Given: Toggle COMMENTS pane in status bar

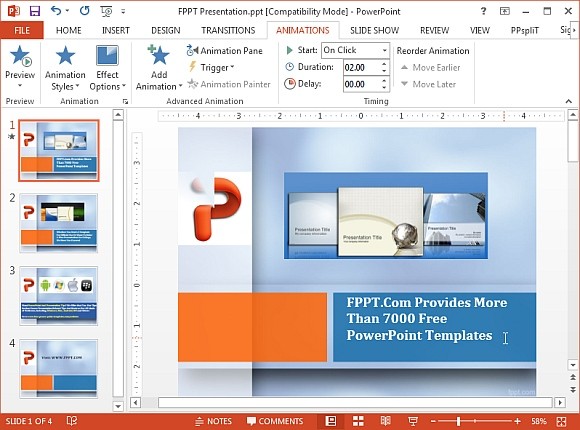Looking at the screenshot, I should [x=275, y=421].
